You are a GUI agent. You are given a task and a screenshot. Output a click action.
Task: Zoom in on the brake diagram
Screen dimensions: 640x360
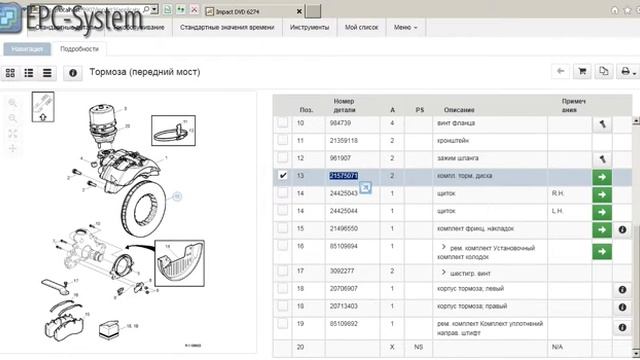13,103
